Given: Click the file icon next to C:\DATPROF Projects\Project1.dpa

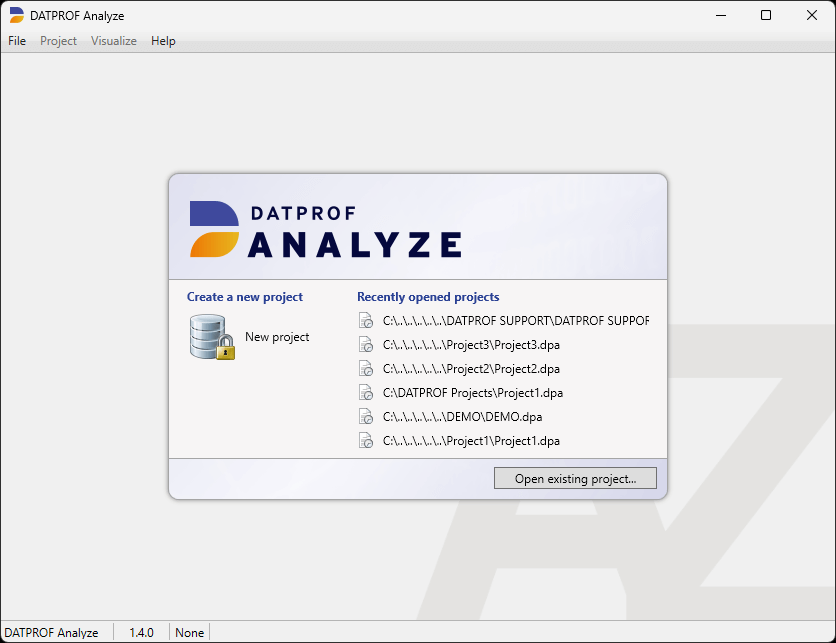Looking at the screenshot, I should 366,392.
